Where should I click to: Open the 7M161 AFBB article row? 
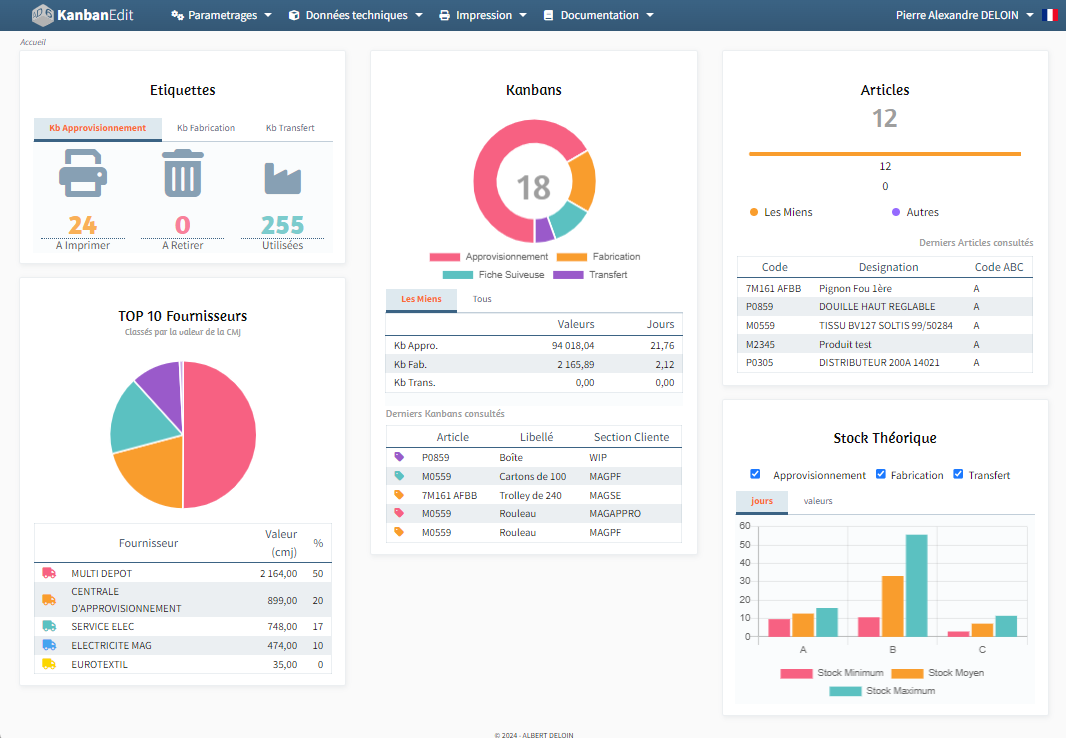773,288
